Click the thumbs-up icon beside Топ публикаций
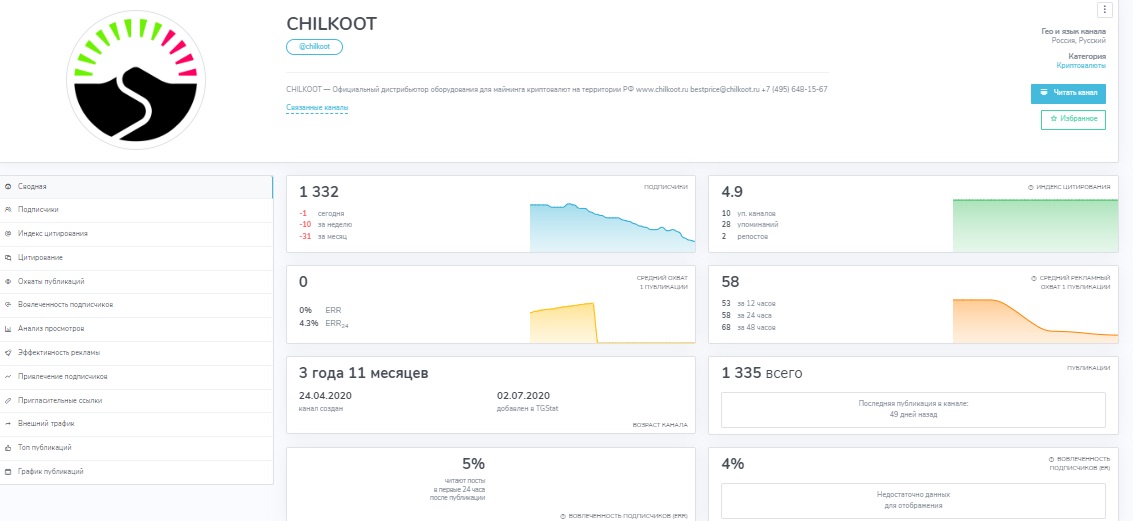Image resolution: width=1133 pixels, height=521 pixels. click(7, 448)
